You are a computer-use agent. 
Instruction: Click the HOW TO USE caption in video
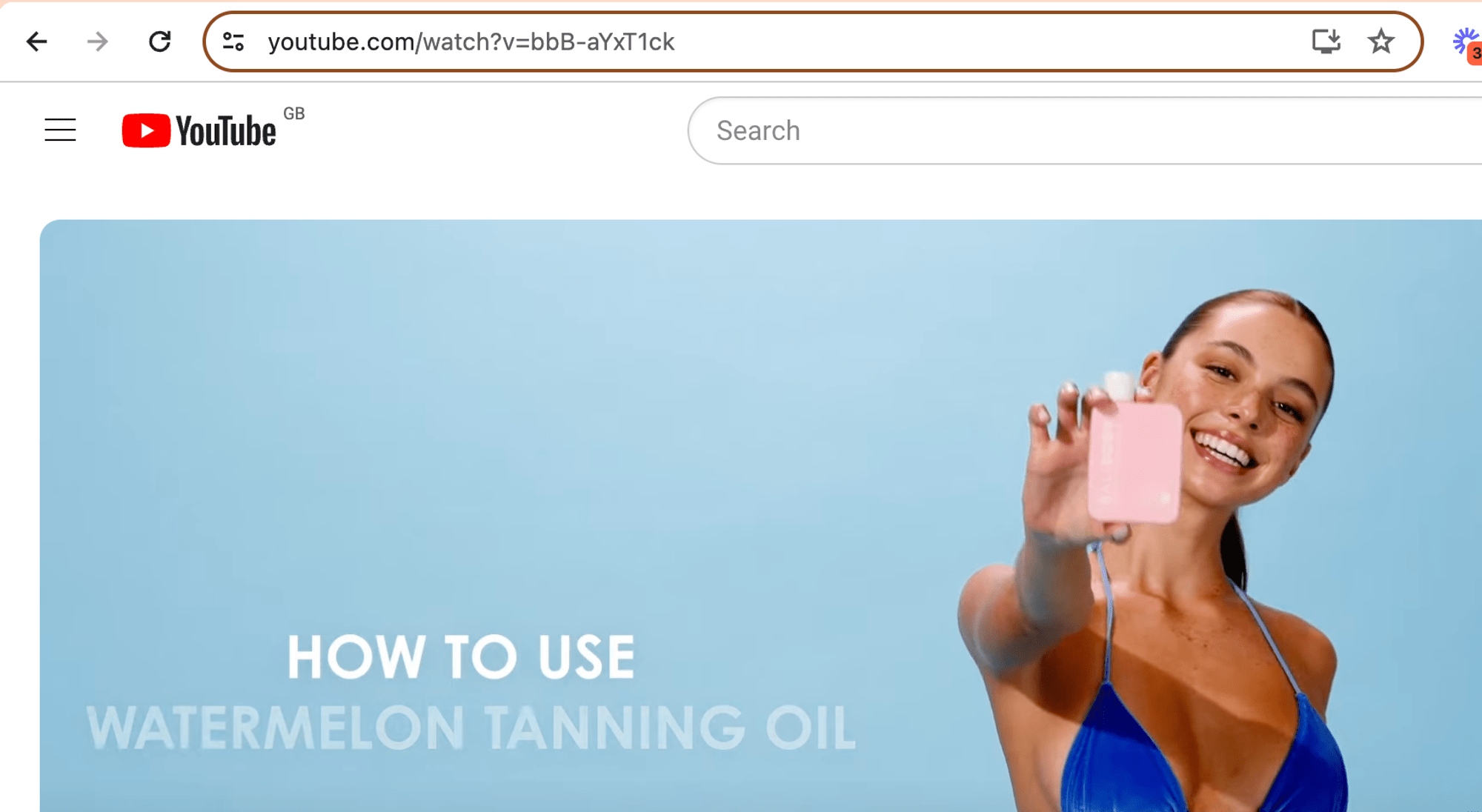461,657
